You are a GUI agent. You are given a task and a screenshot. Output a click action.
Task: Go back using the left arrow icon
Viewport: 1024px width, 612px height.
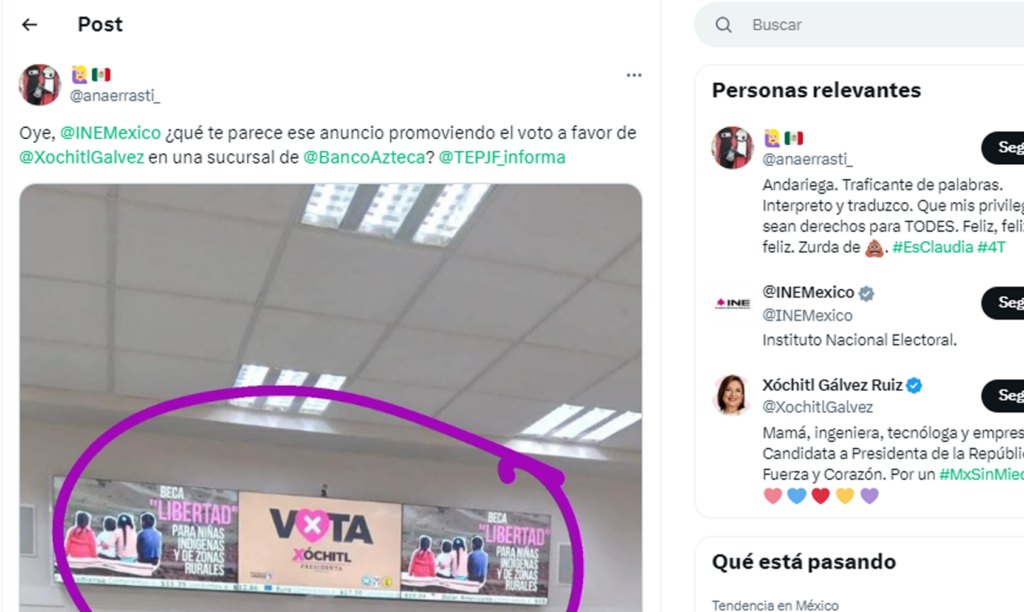pos(29,25)
